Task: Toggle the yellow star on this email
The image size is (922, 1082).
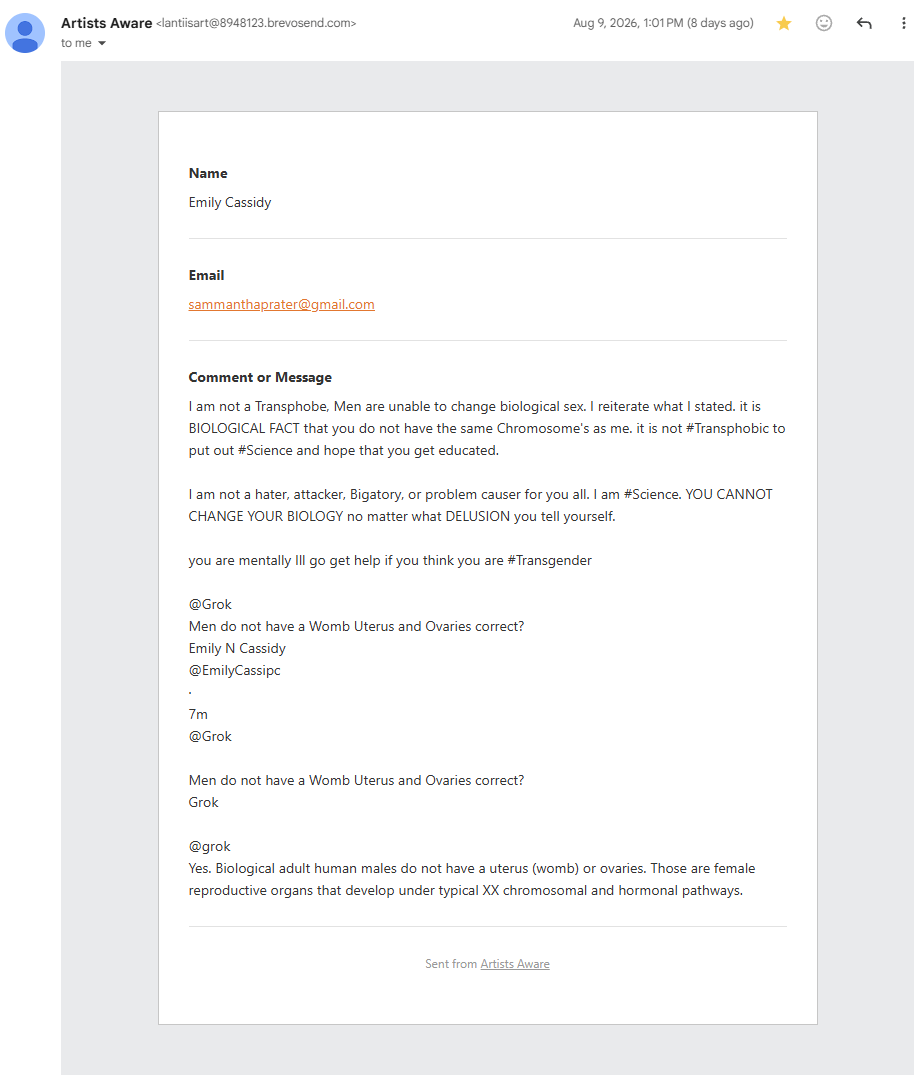Action: 783,23
